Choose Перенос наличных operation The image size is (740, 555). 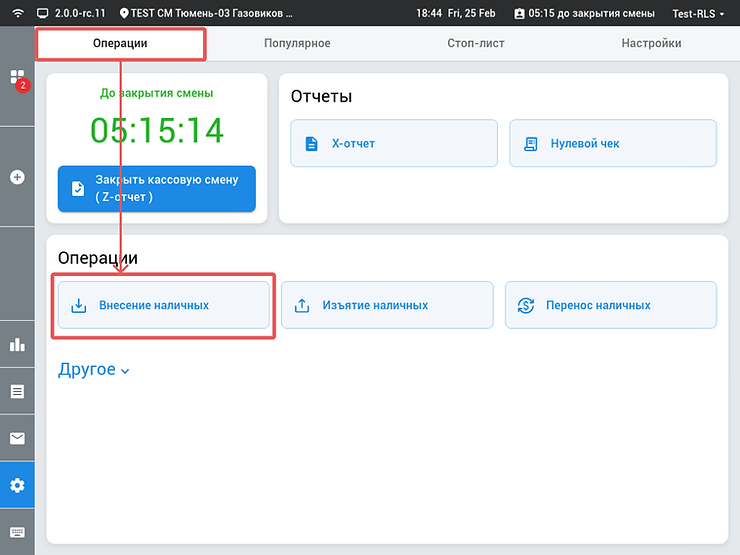pyautogui.click(x=611, y=305)
